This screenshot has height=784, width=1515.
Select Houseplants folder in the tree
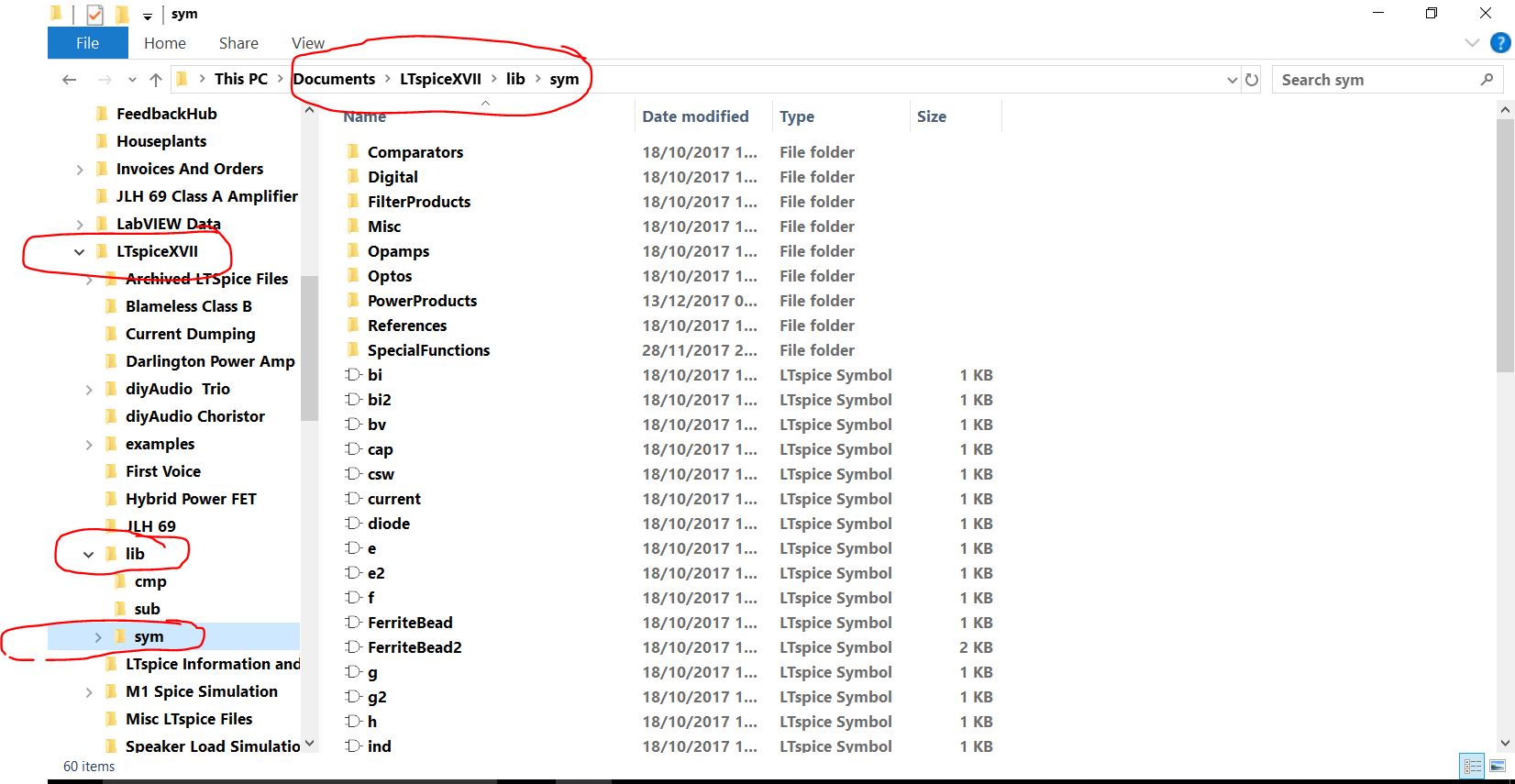point(161,141)
